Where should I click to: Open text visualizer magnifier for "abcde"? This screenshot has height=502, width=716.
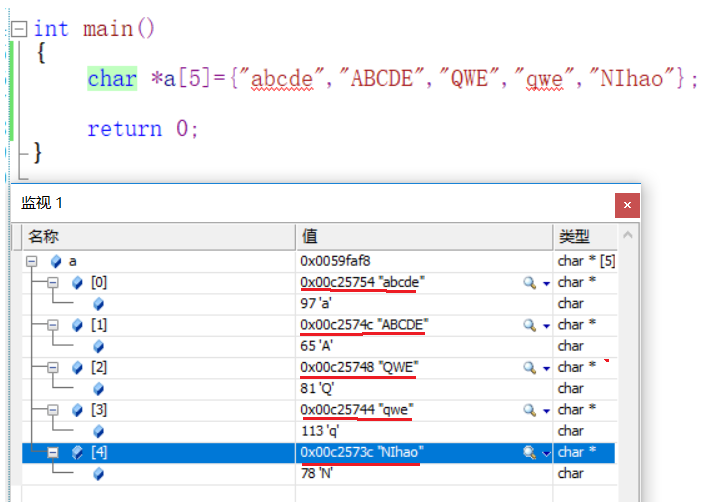pos(529,283)
